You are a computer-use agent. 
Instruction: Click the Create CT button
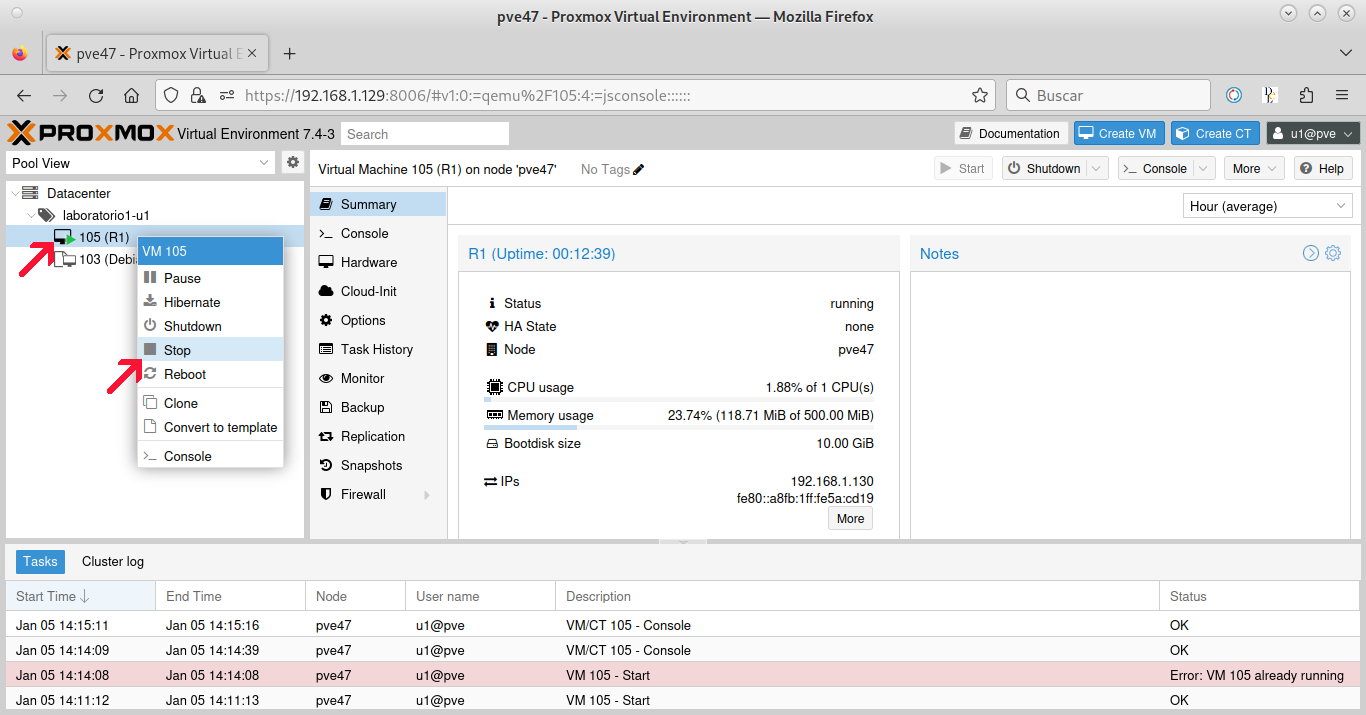point(1213,133)
